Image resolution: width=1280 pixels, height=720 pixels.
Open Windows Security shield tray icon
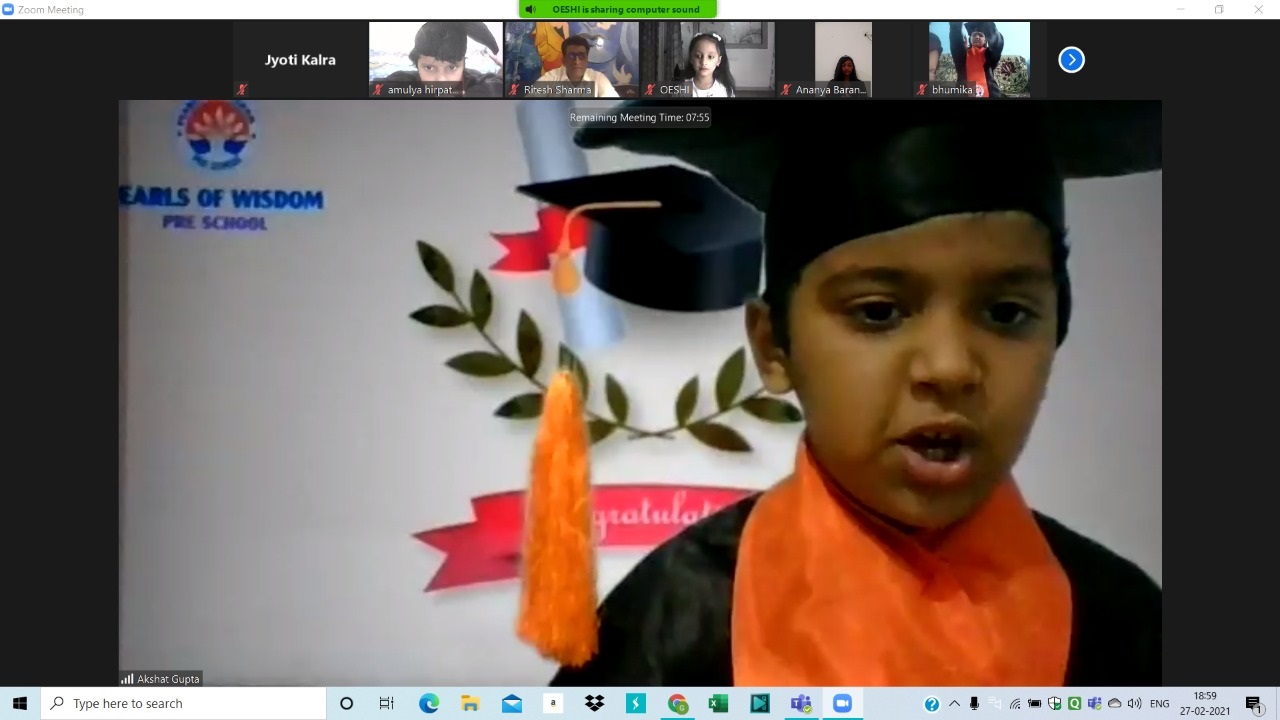coord(1055,704)
